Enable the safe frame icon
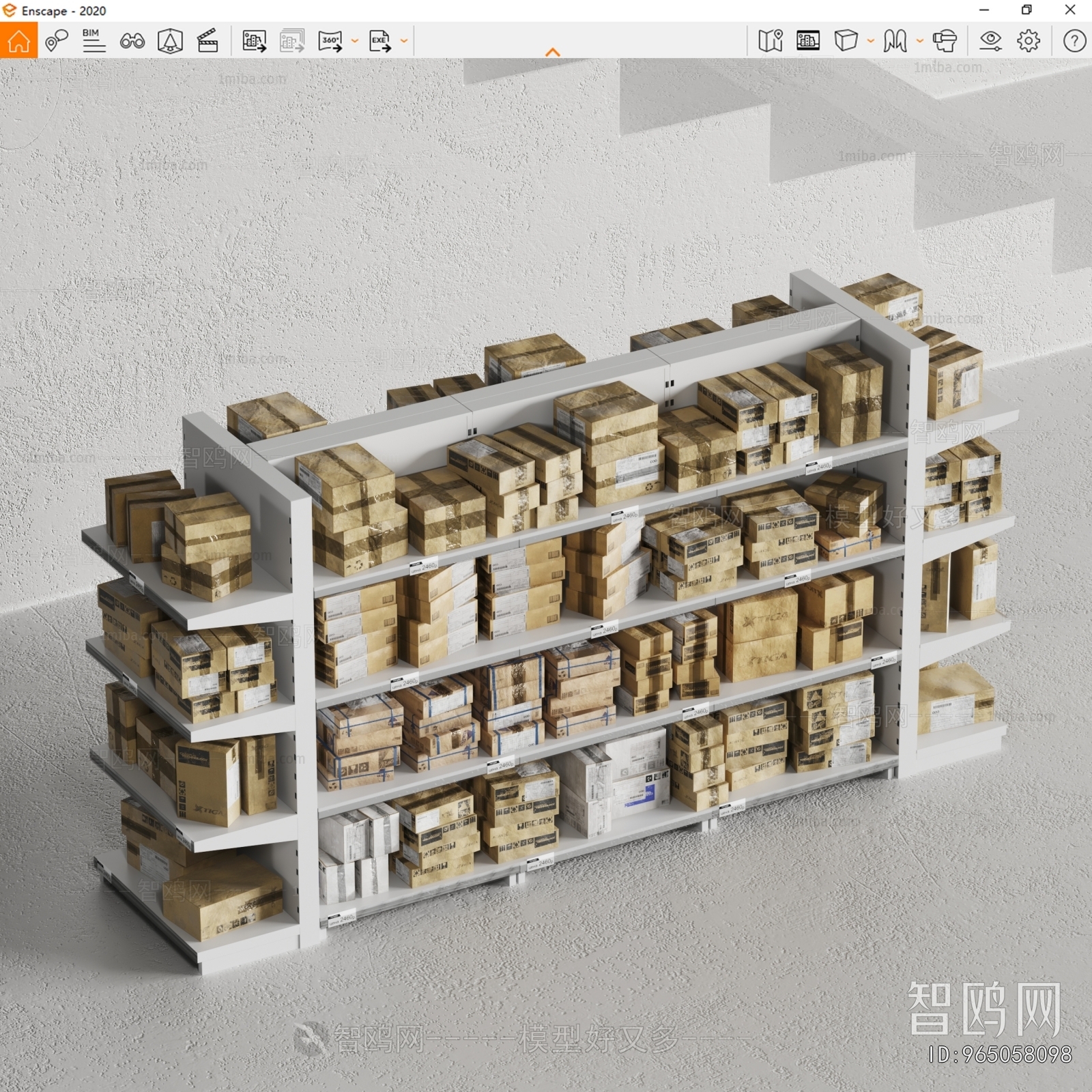 (170, 41)
